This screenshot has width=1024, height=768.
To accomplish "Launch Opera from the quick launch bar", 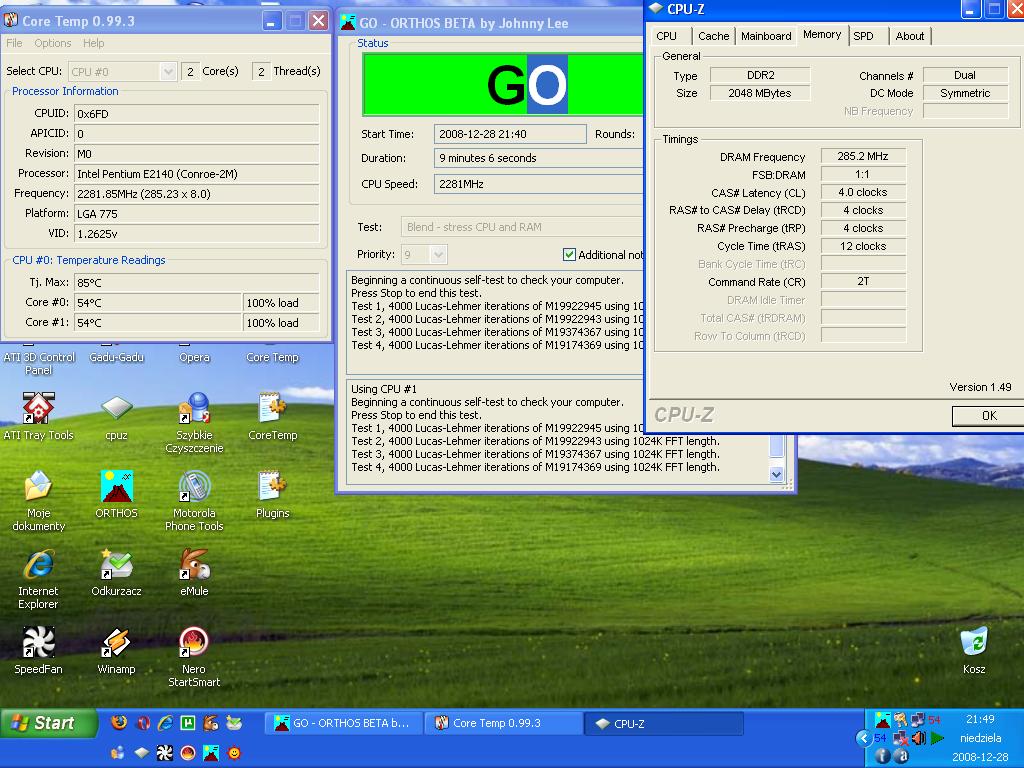I will [142, 722].
